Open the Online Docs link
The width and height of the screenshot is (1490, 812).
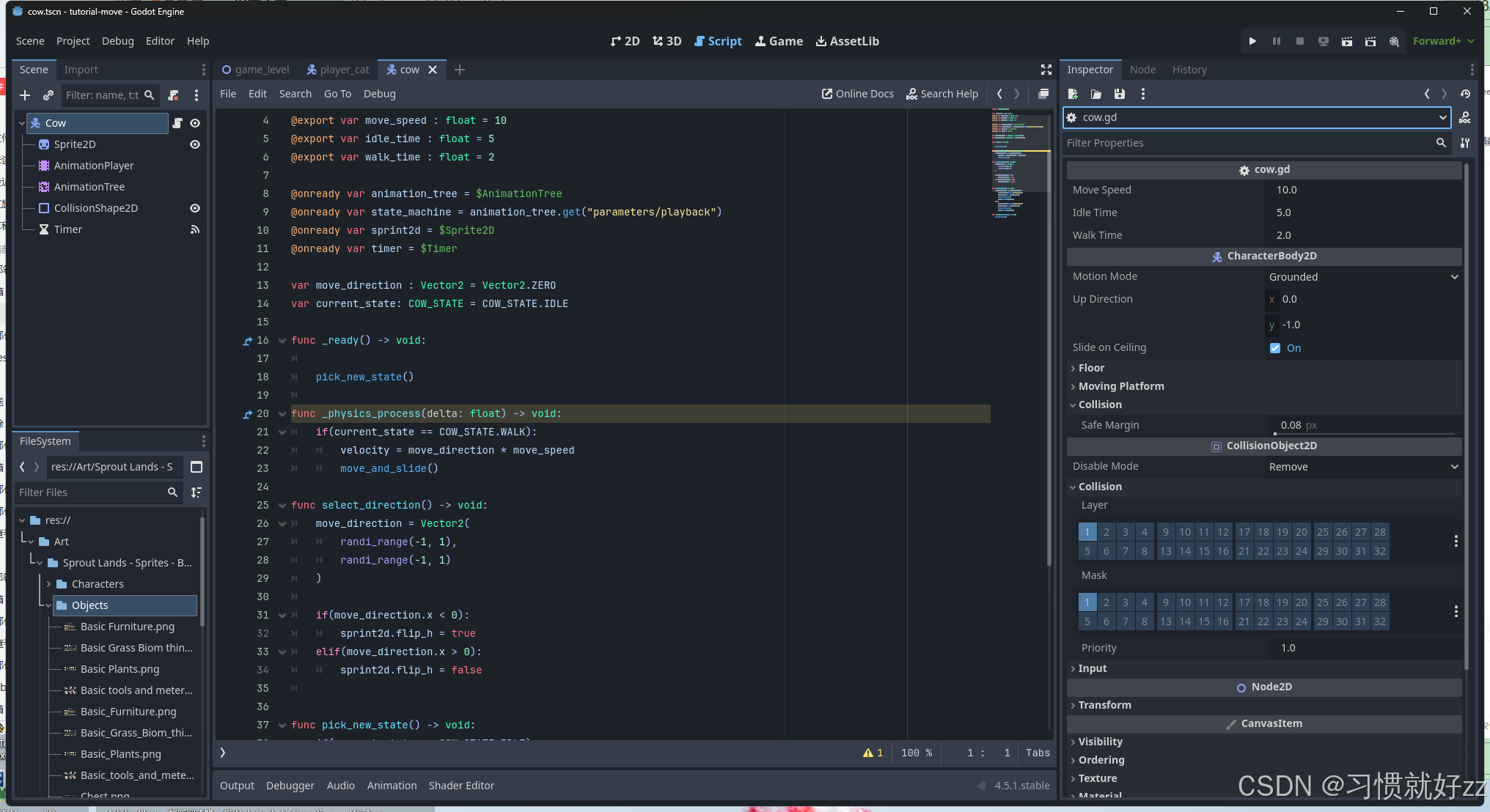click(857, 94)
